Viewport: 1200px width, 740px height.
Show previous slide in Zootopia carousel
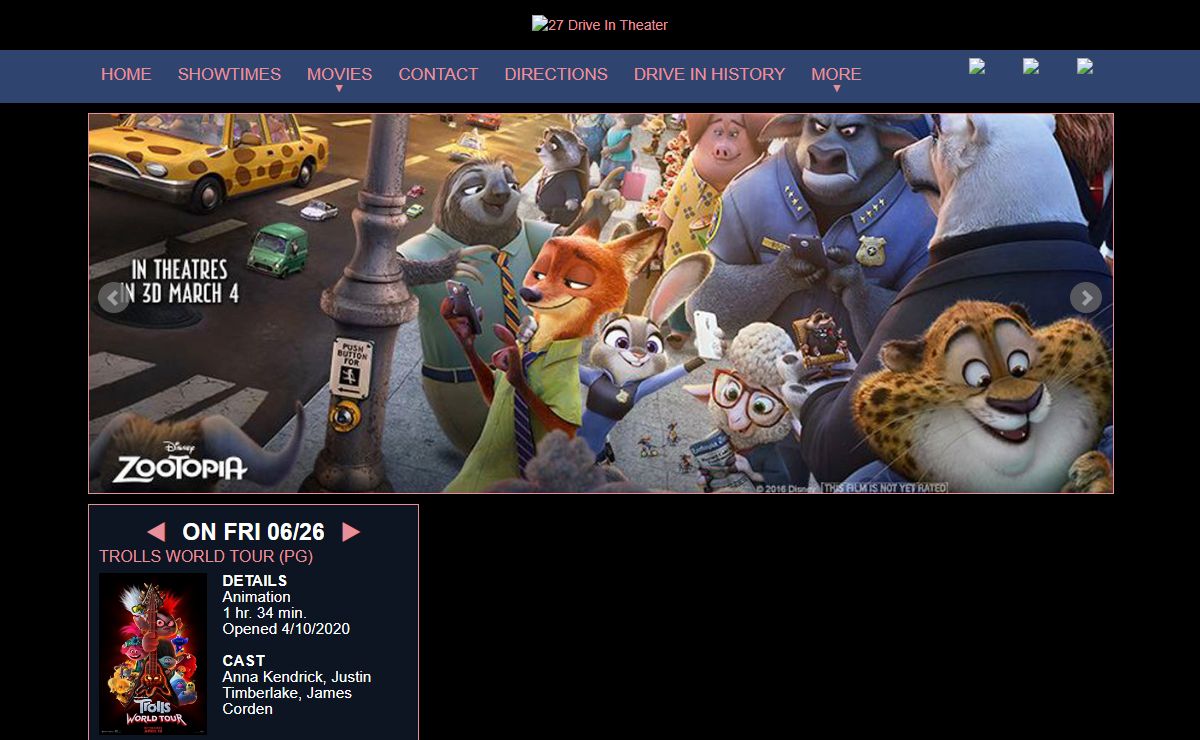point(114,297)
